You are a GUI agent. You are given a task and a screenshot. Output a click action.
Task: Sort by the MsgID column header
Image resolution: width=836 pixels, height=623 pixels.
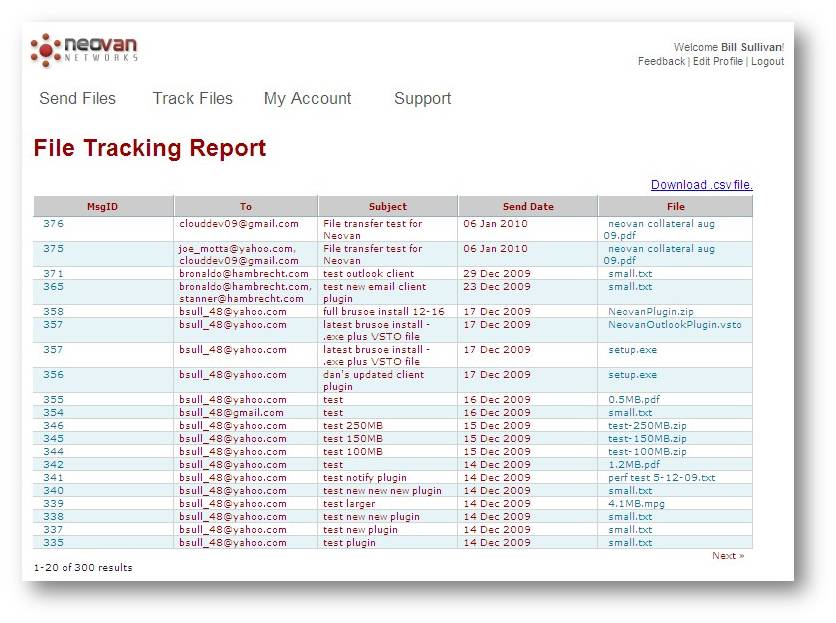point(102,206)
